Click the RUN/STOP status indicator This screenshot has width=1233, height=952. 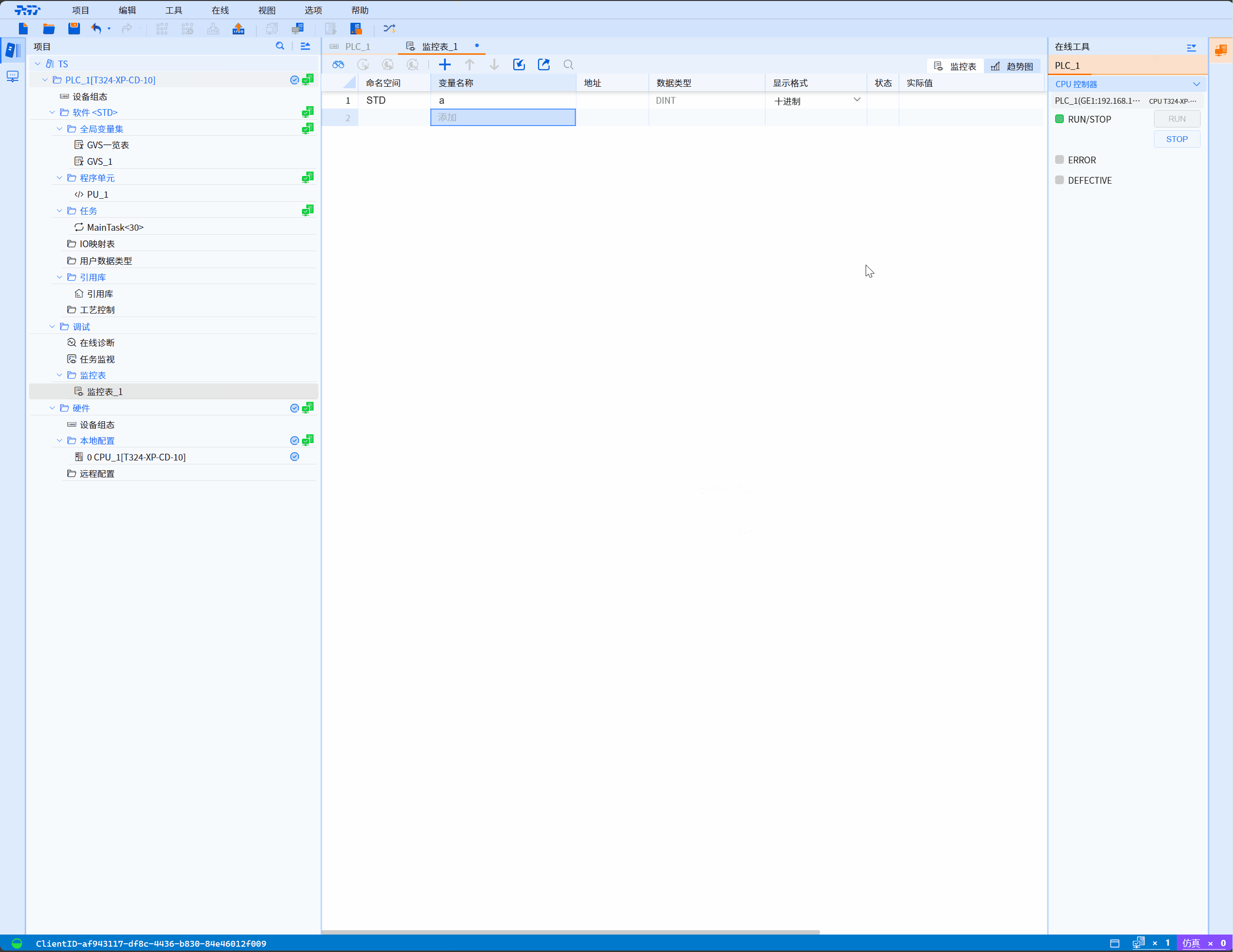click(1059, 119)
